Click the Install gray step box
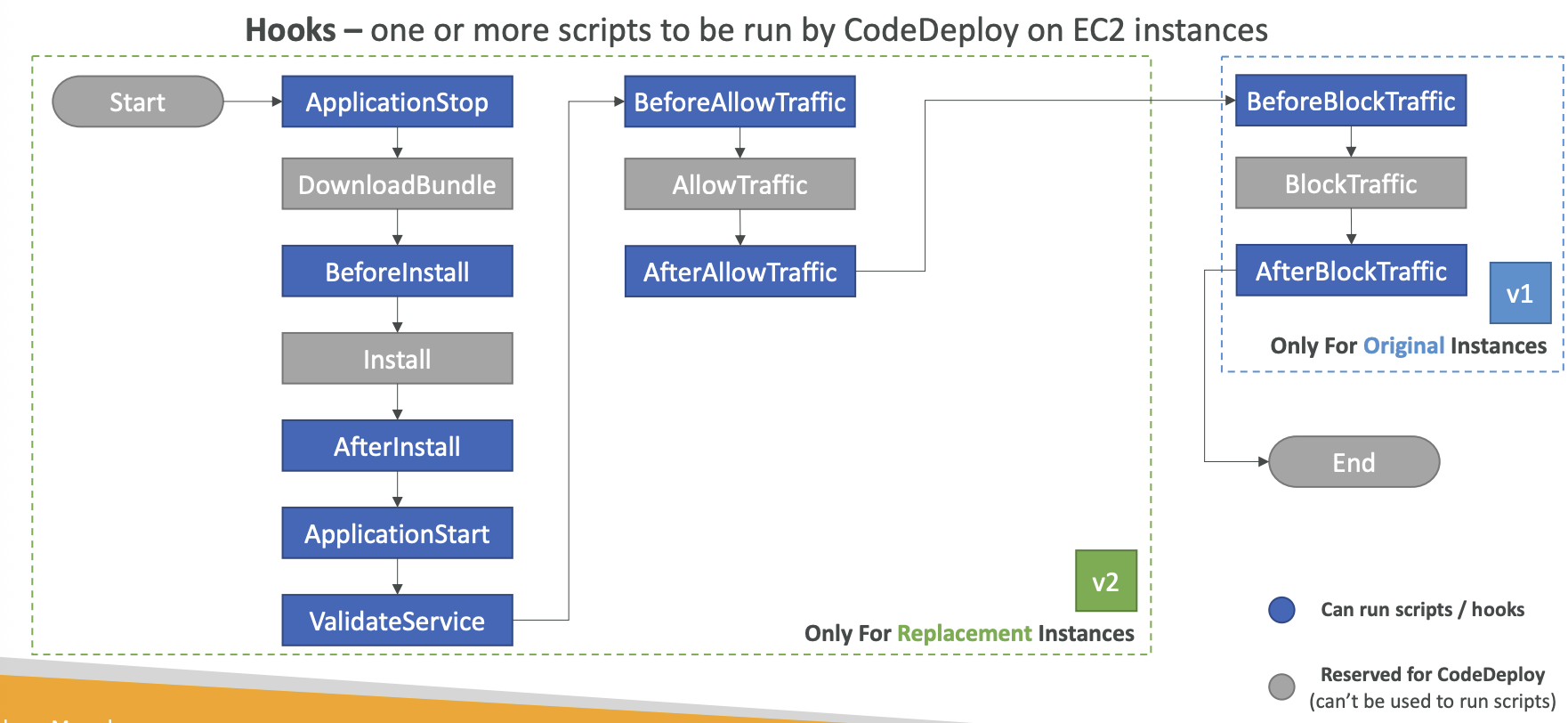This screenshot has width=1568, height=723. click(397, 359)
